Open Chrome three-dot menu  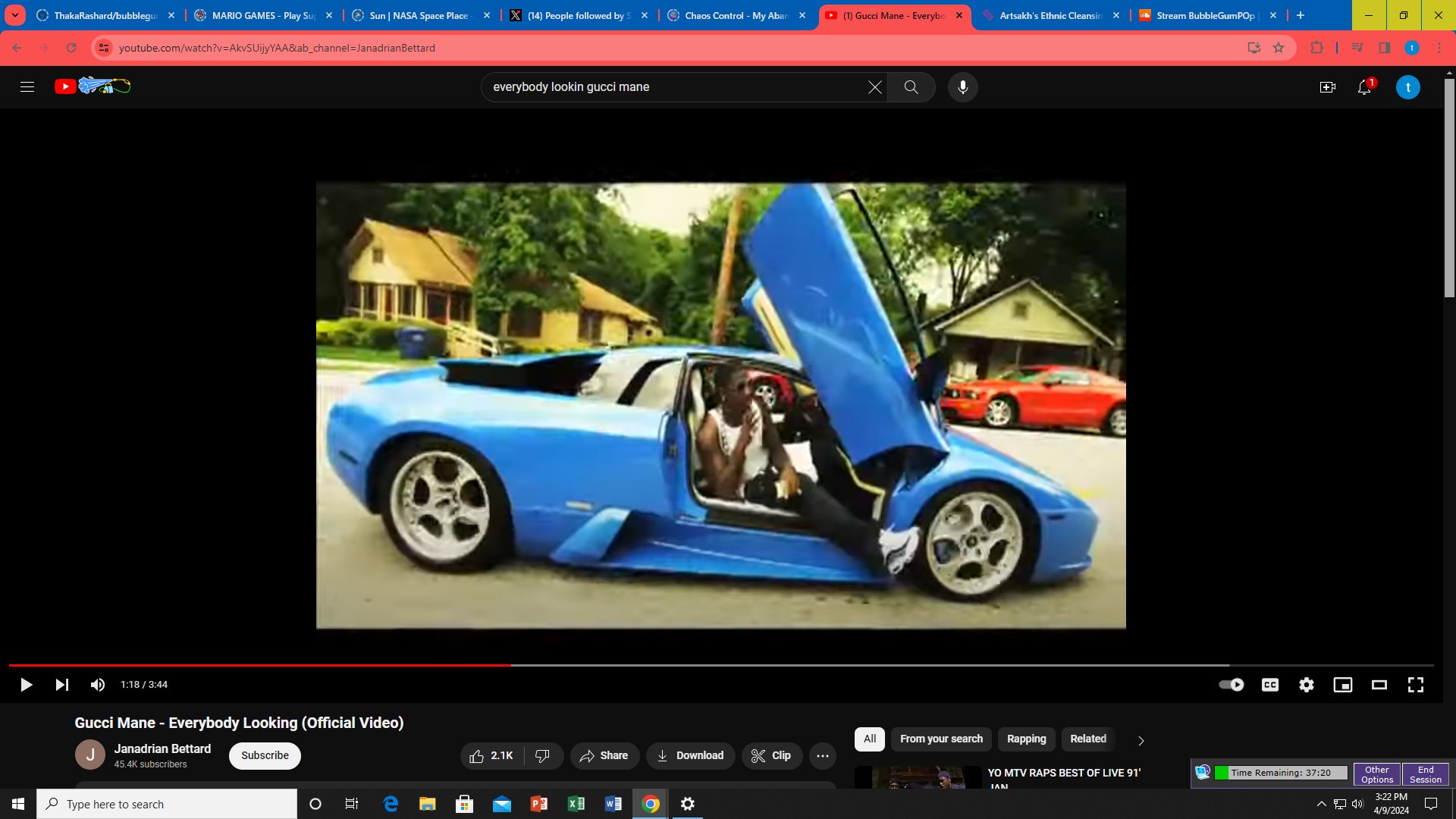[x=1439, y=48]
